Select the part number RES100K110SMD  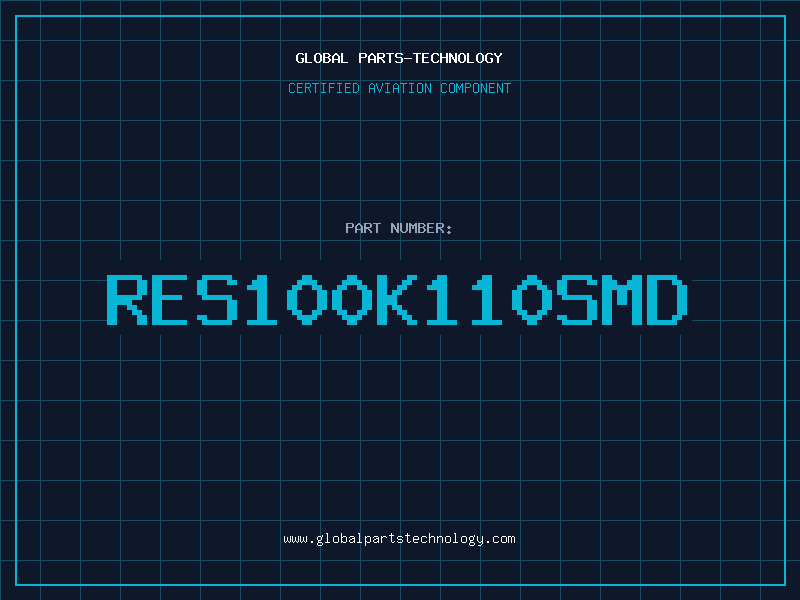(397, 299)
